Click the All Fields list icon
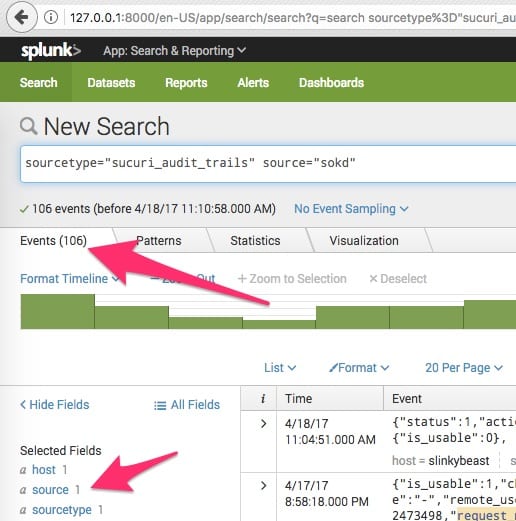 point(160,405)
